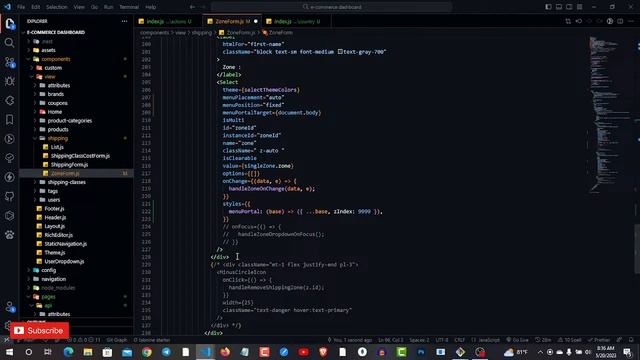Collapse the components folder
640x360 pixels.
coord(56,59)
